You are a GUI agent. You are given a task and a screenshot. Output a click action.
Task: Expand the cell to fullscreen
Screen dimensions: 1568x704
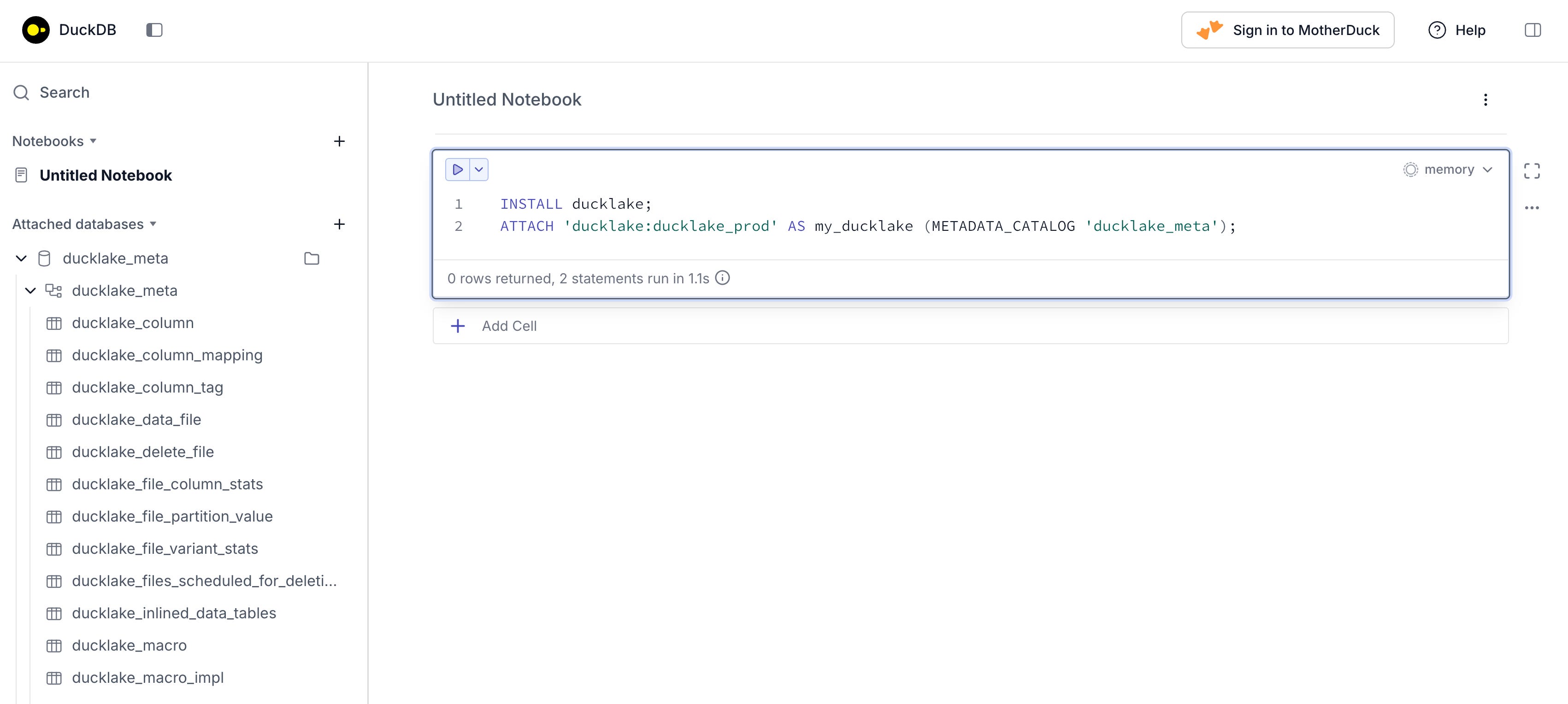pyautogui.click(x=1532, y=171)
